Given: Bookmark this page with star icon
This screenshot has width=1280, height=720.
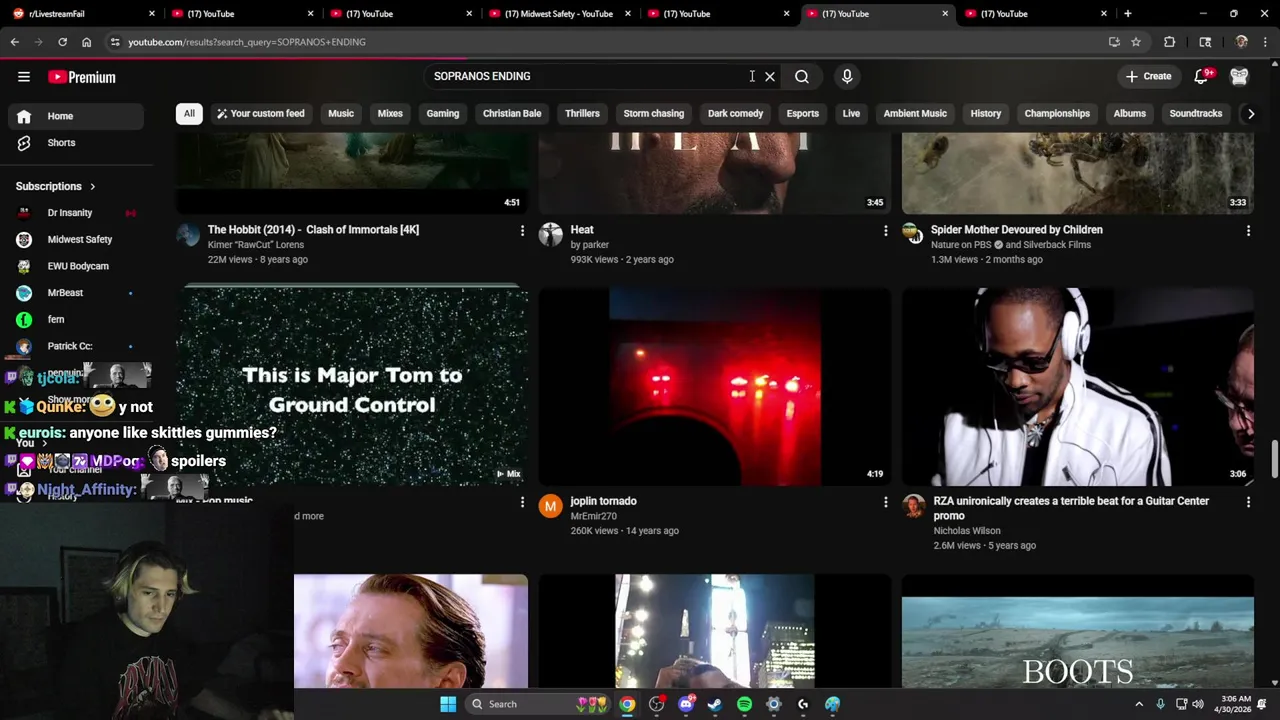Looking at the screenshot, I should [1136, 42].
